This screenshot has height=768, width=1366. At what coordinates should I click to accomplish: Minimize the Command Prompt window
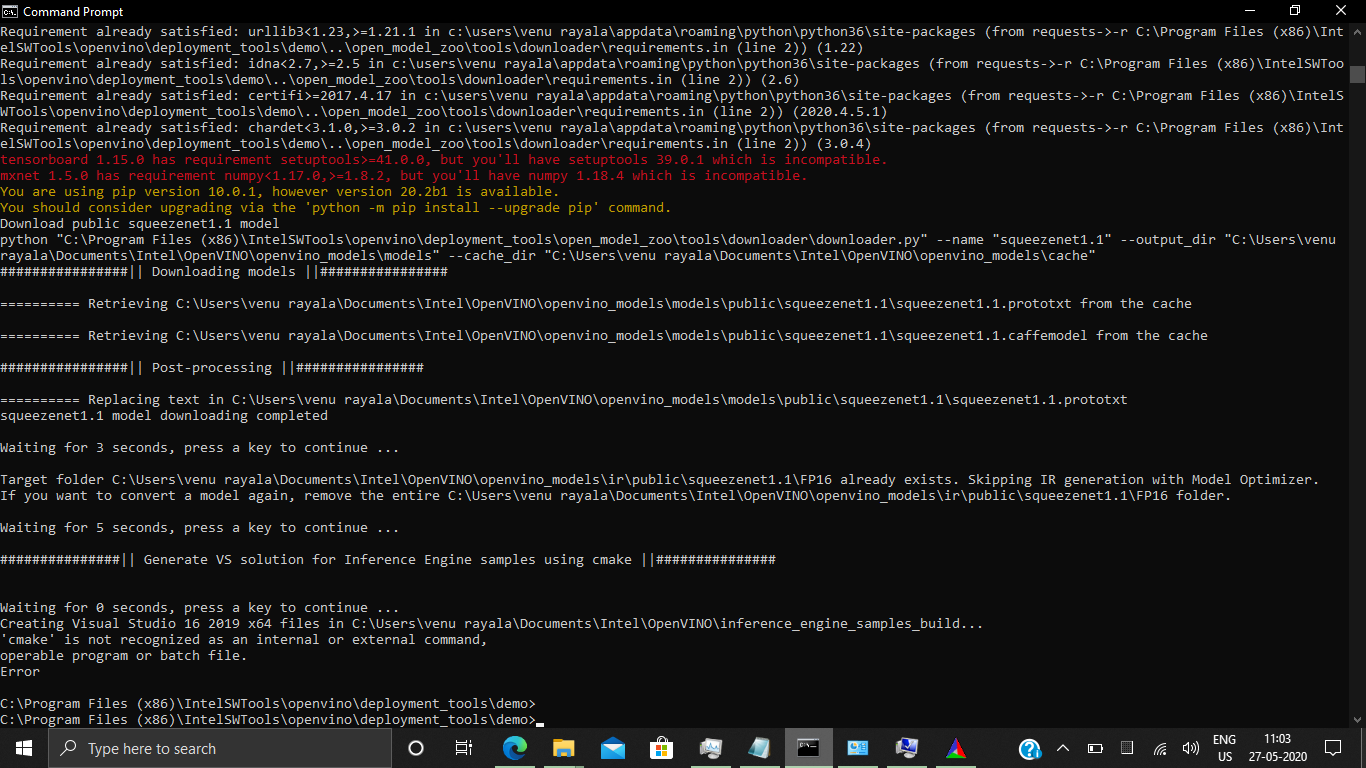tap(1249, 11)
